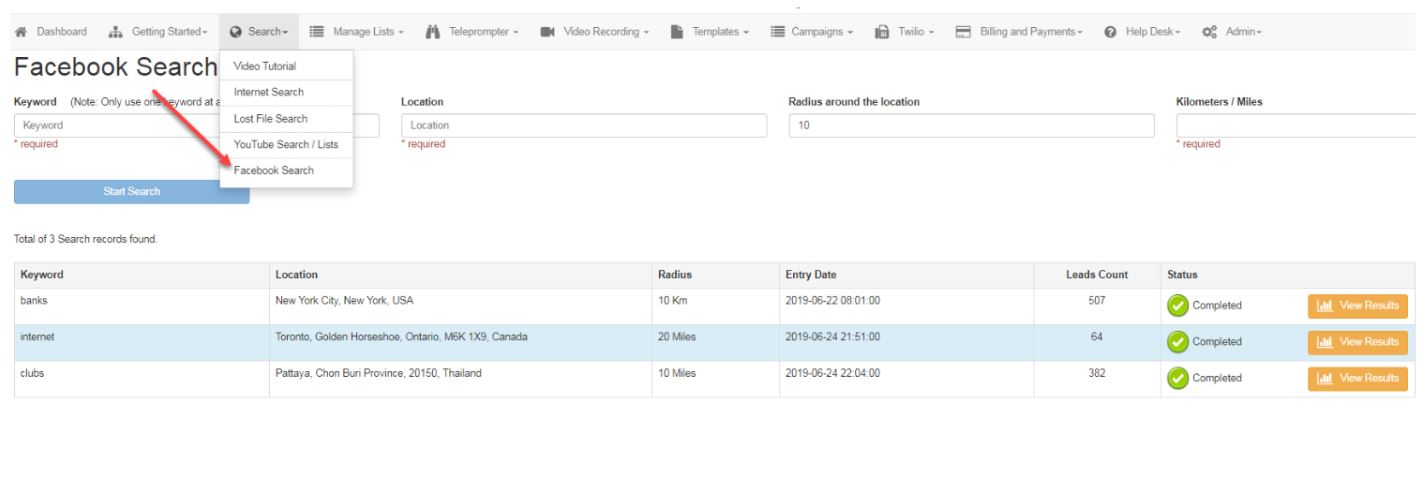Viewport: 1426px width, 484px height.
Task: Expand the Manage Lists dropdown
Action: (x=356, y=32)
